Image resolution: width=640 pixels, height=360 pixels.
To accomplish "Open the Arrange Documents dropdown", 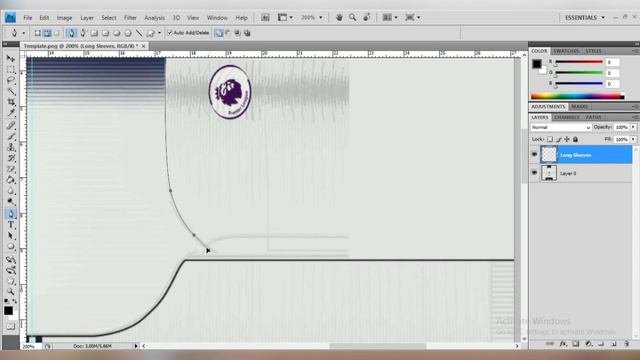I will pos(389,17).
